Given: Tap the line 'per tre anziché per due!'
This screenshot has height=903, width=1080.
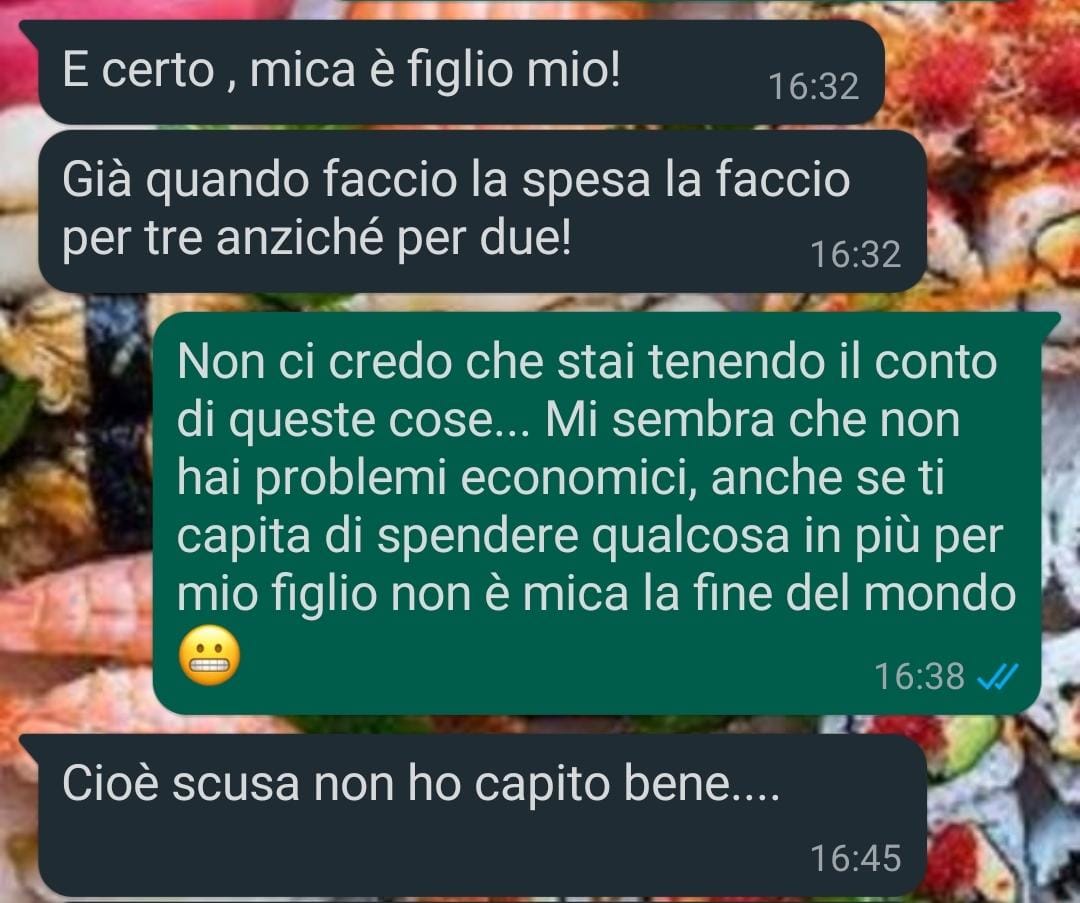Looking at the screenshot, I should click(x=317, y=239).
